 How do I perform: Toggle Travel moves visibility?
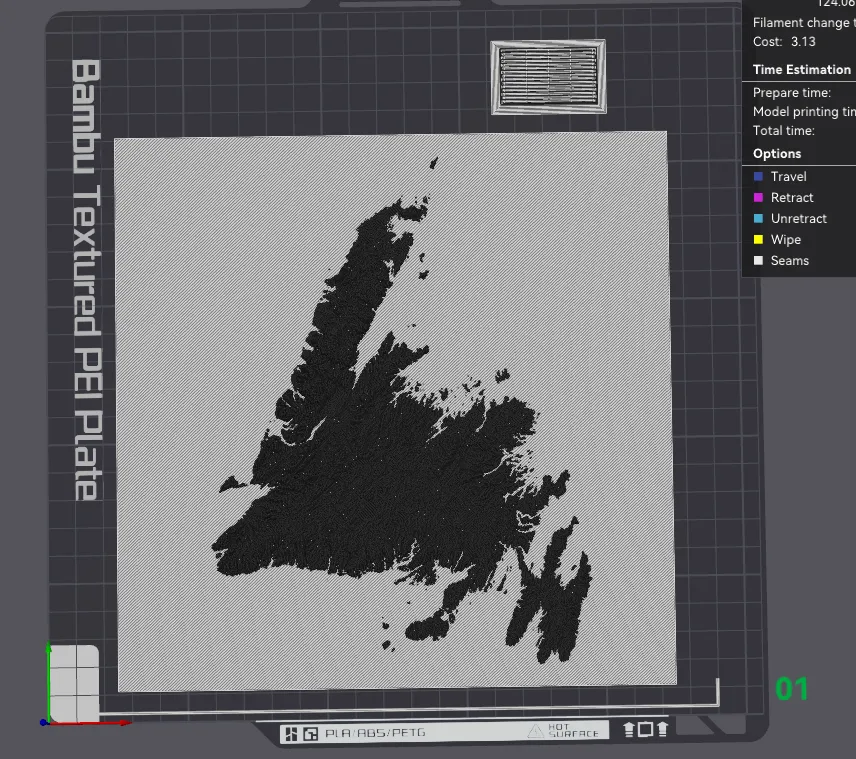(x=789, y=176)
